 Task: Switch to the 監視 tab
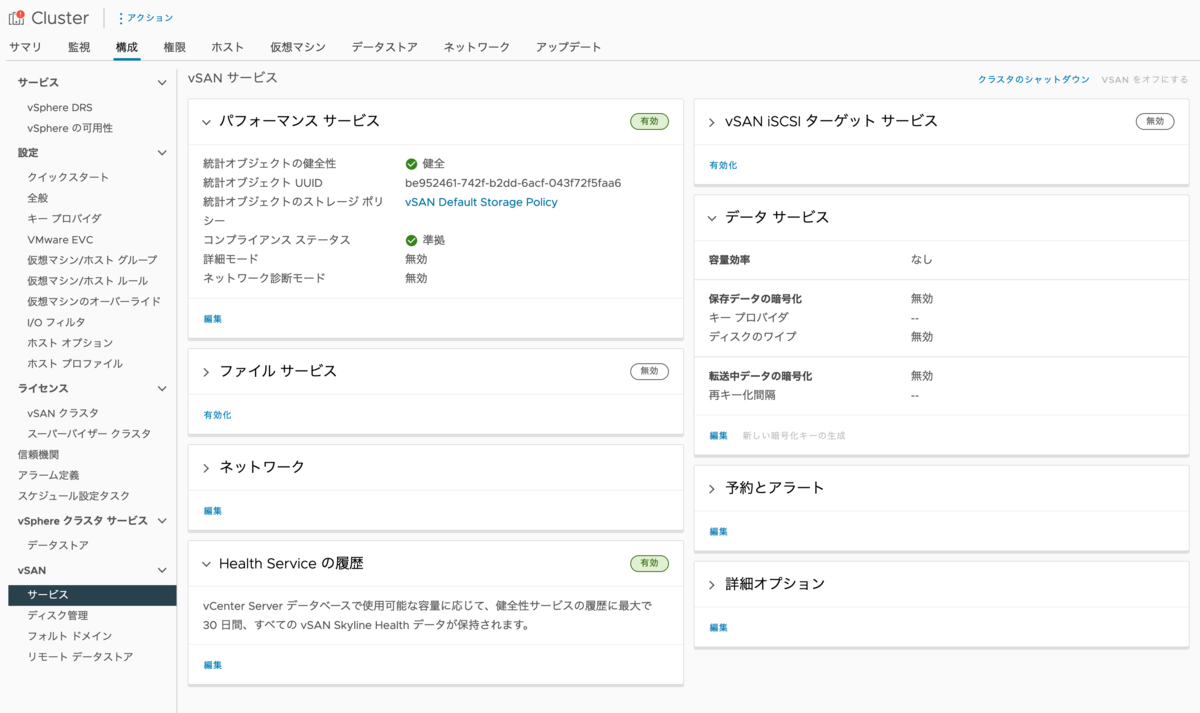[79, 47]
